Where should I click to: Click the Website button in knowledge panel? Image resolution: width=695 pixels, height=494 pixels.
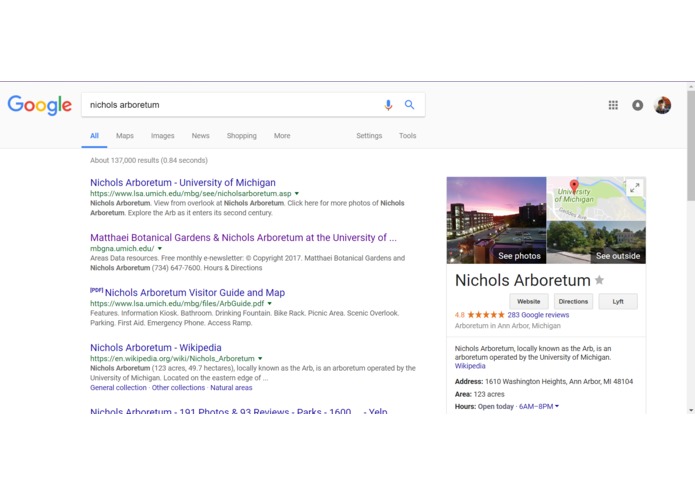pos(529,301)
